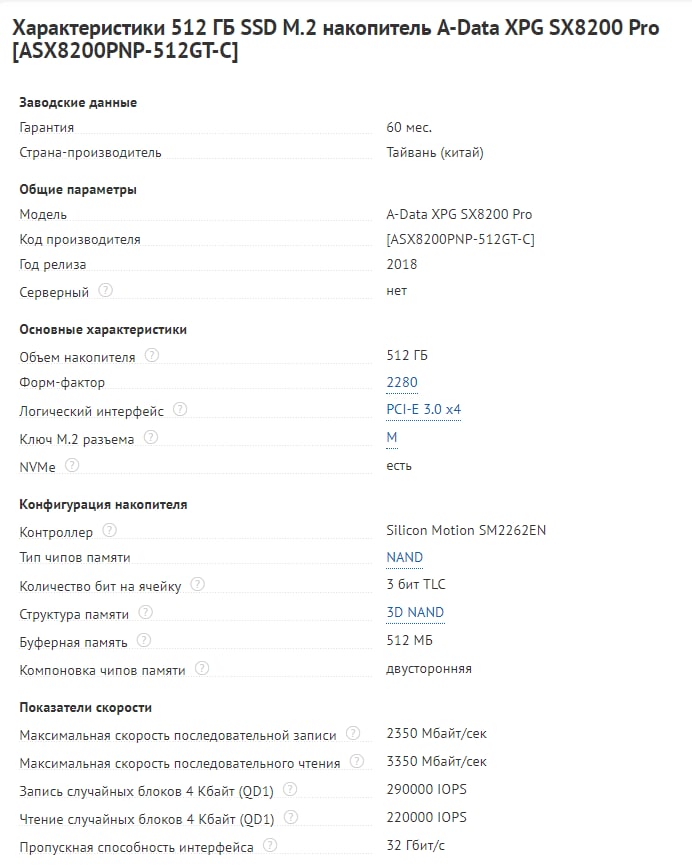Follow the PCI-E 3.0 x4 link
The image size is (692, 868).
[423, 409]
